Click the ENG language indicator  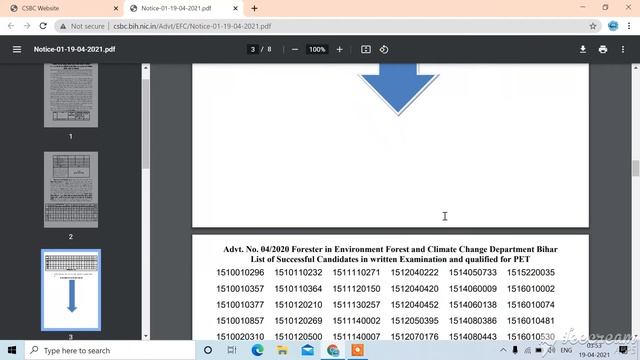[566, 350]
